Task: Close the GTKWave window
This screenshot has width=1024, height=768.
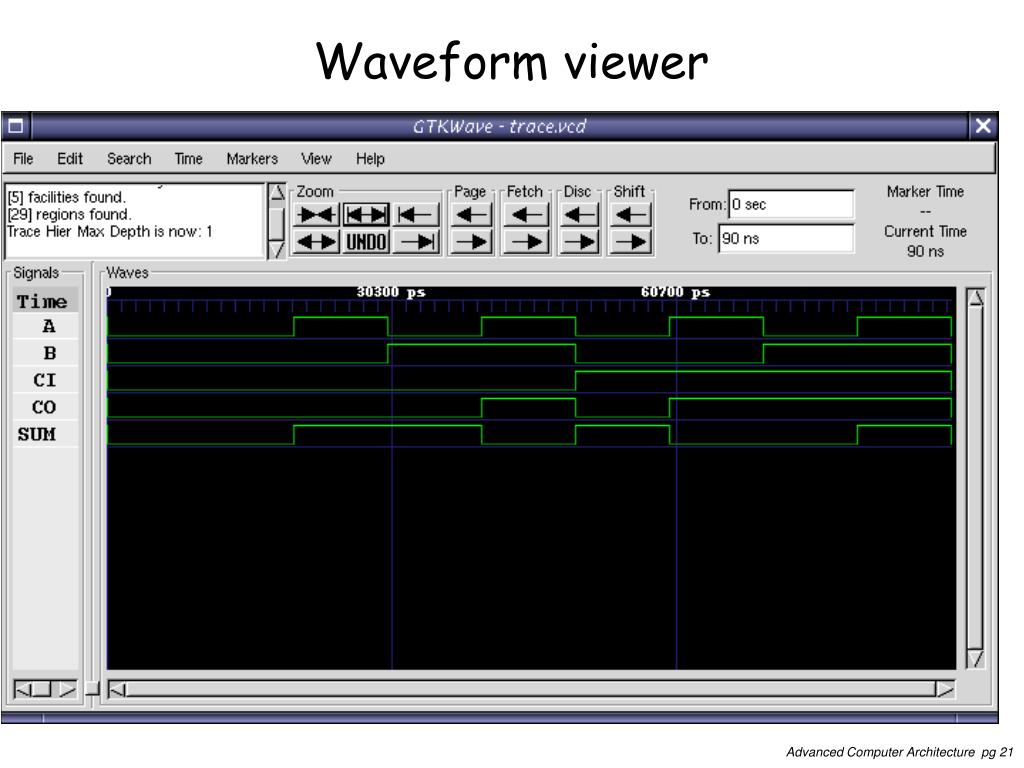Action: tap(983, 125)
